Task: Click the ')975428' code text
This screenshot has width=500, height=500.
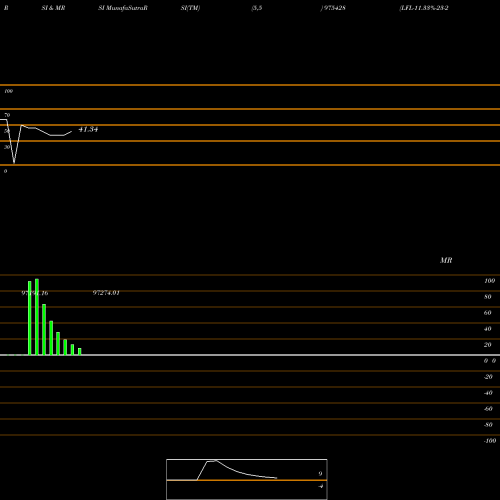Action: pos(333,8)
